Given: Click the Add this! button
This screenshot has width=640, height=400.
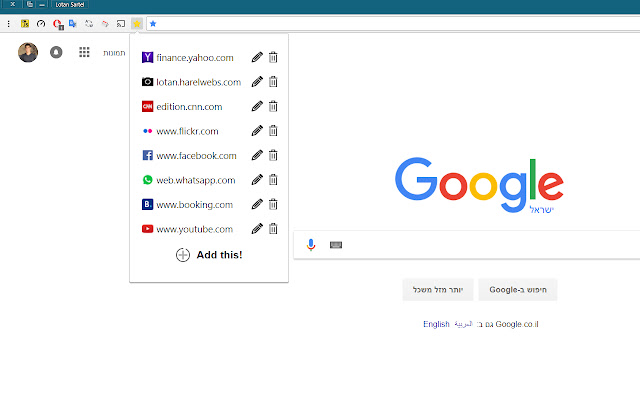Looking at the screenshot, I should pyautogui.click(x=209, y=255).
